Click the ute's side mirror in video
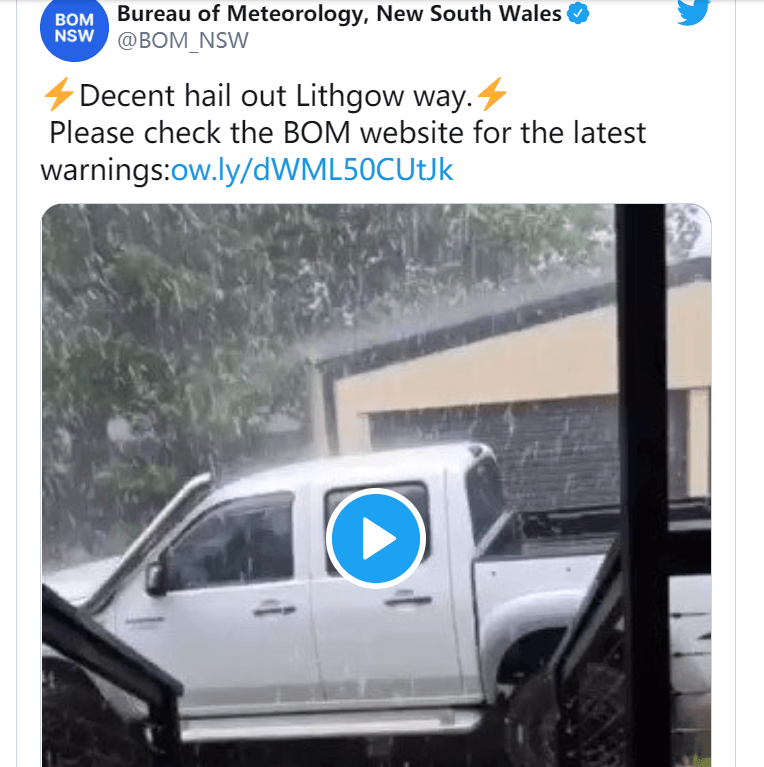 [157, 578]
